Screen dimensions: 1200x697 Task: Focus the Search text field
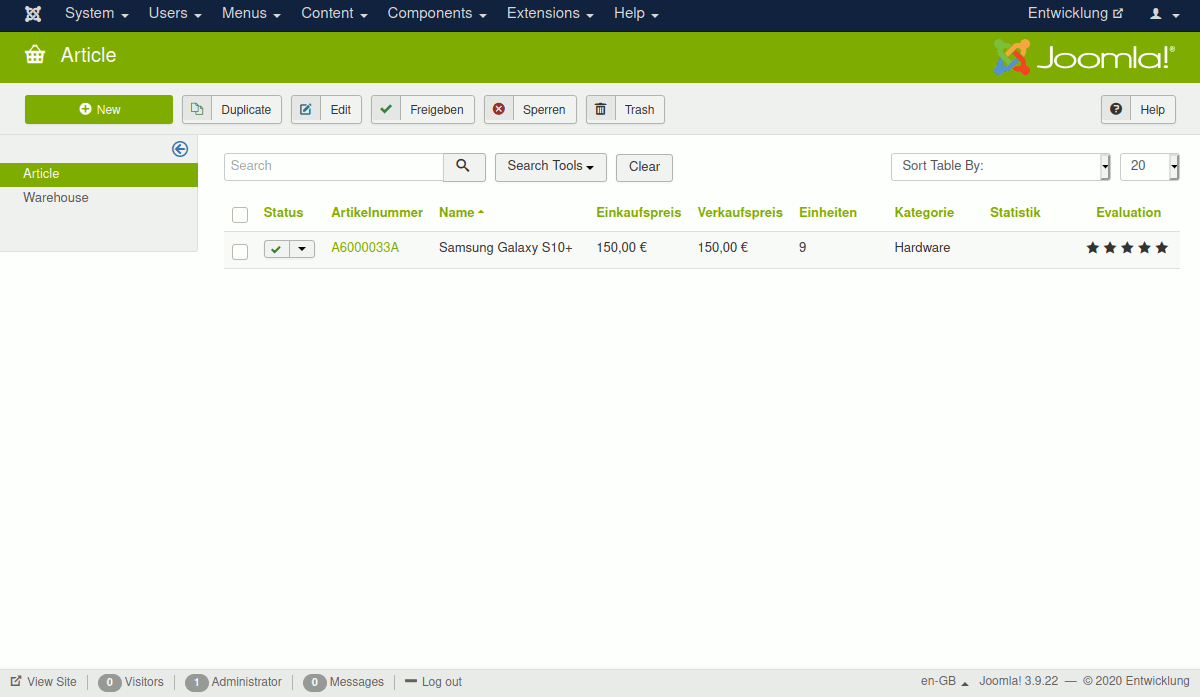[334, 167]
